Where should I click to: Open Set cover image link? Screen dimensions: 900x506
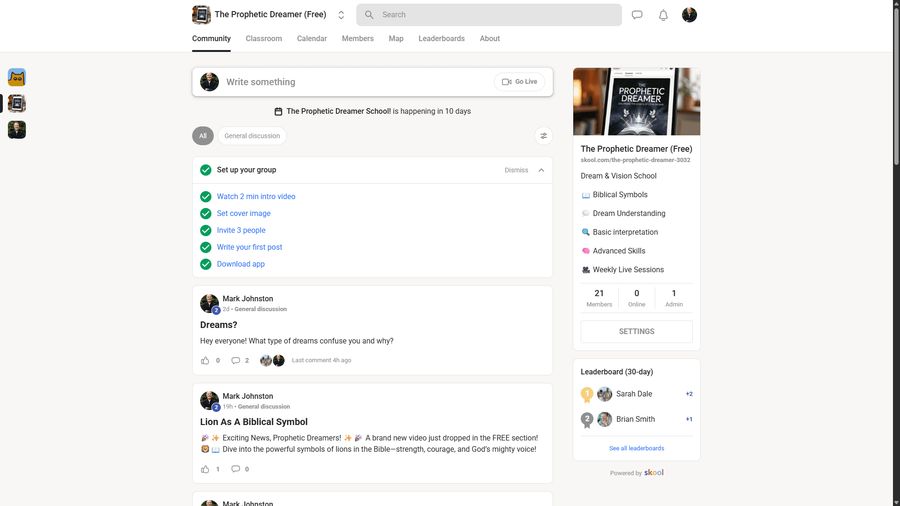click(243, 213)
